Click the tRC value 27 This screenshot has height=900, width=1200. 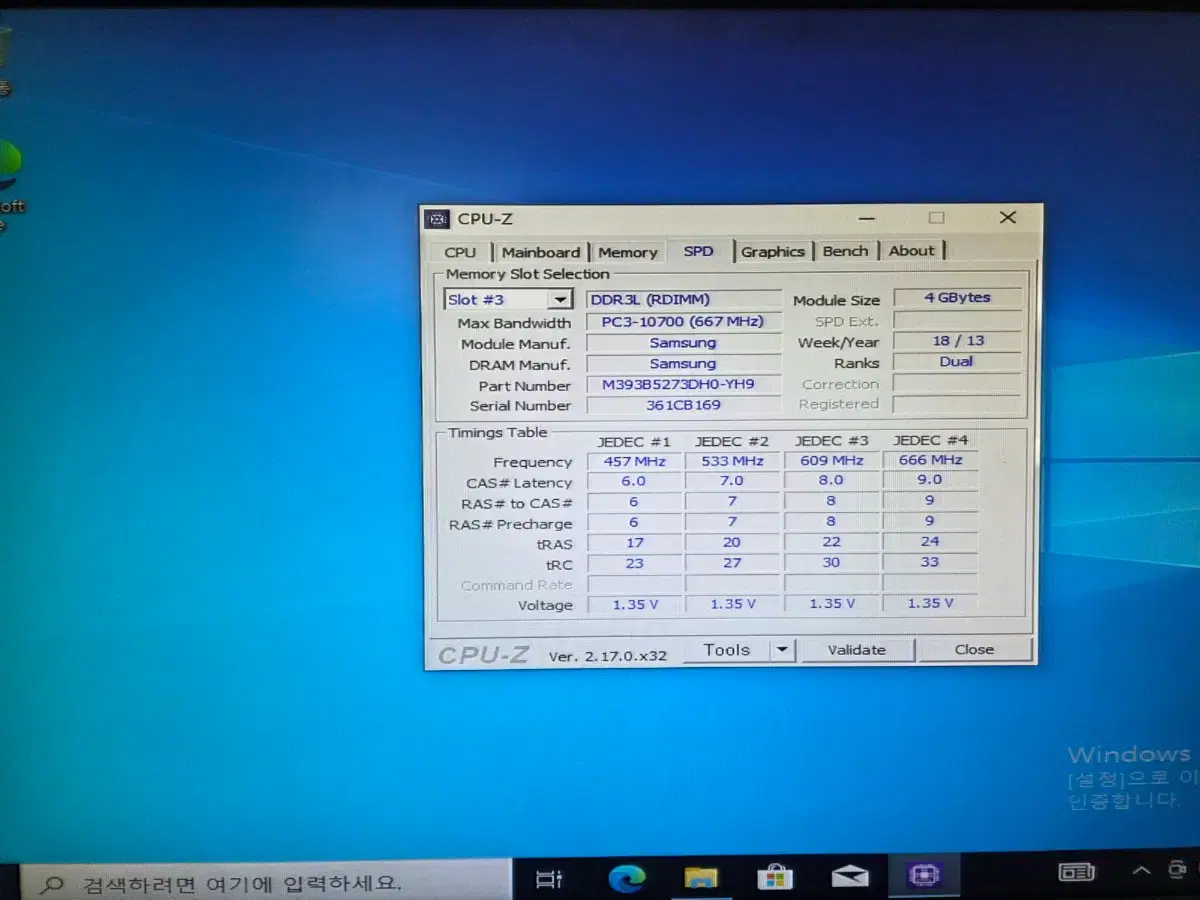pyautogui.click(x=732, y=564)
